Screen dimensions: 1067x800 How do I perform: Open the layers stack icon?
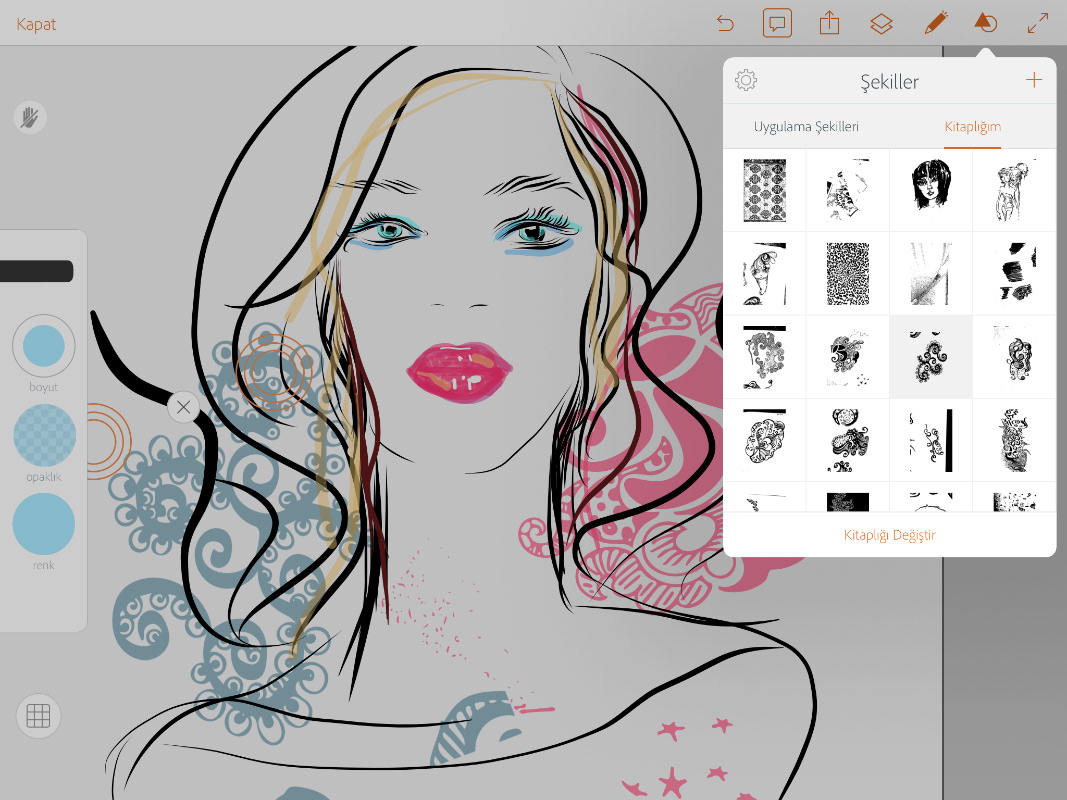point(881,24)
